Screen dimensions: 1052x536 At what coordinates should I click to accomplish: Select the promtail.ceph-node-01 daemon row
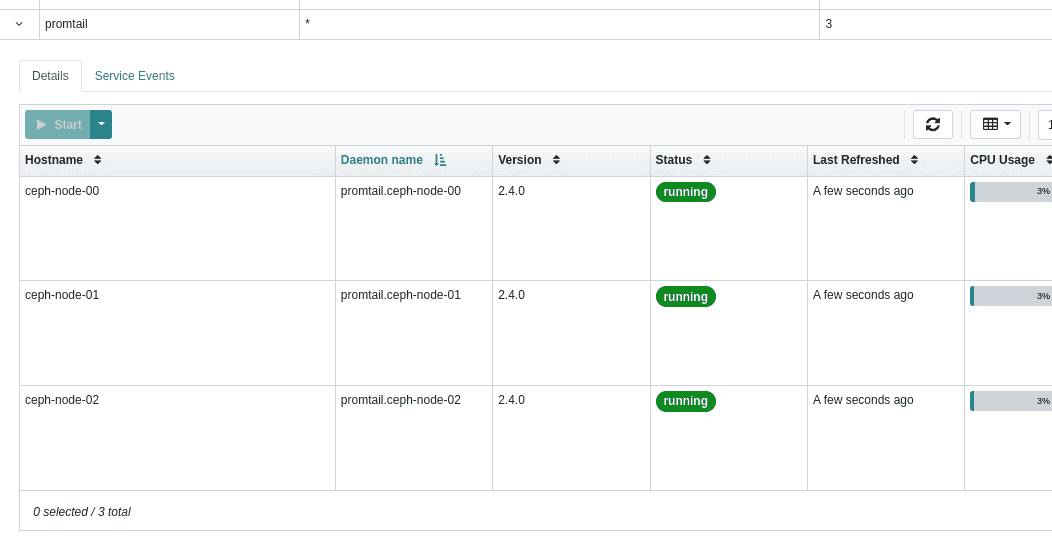point(400,295)
